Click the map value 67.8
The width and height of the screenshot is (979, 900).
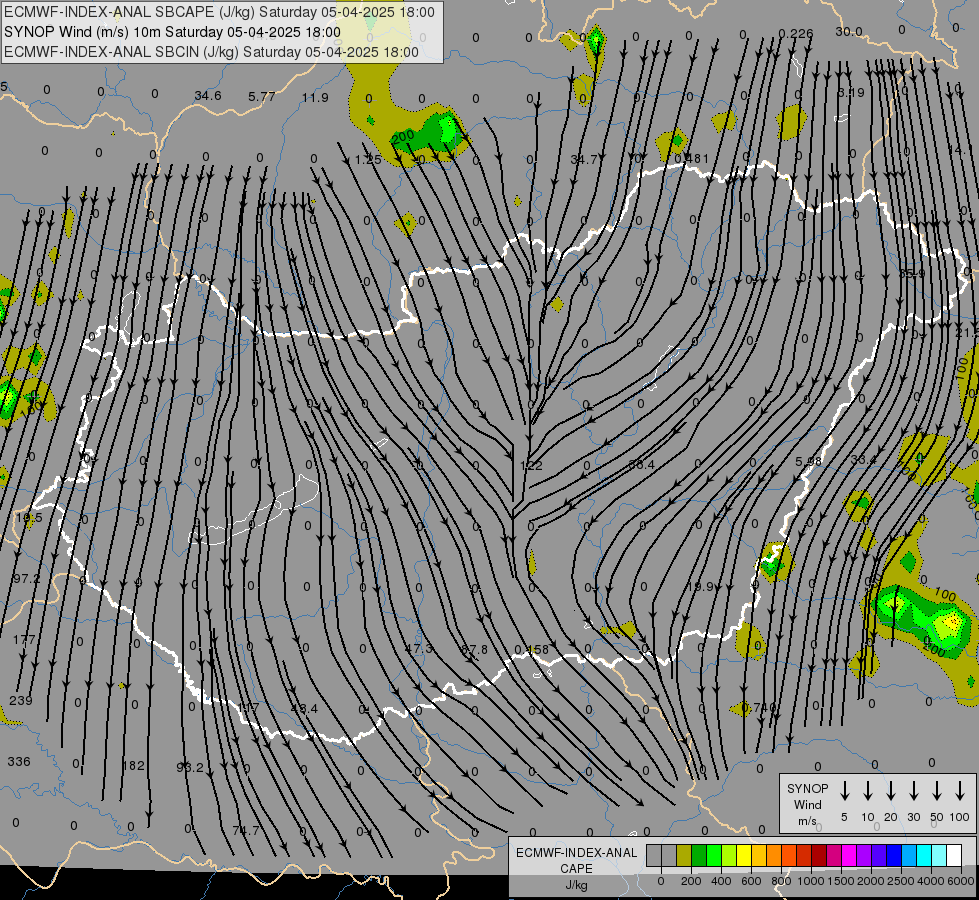tap(474, 650)
